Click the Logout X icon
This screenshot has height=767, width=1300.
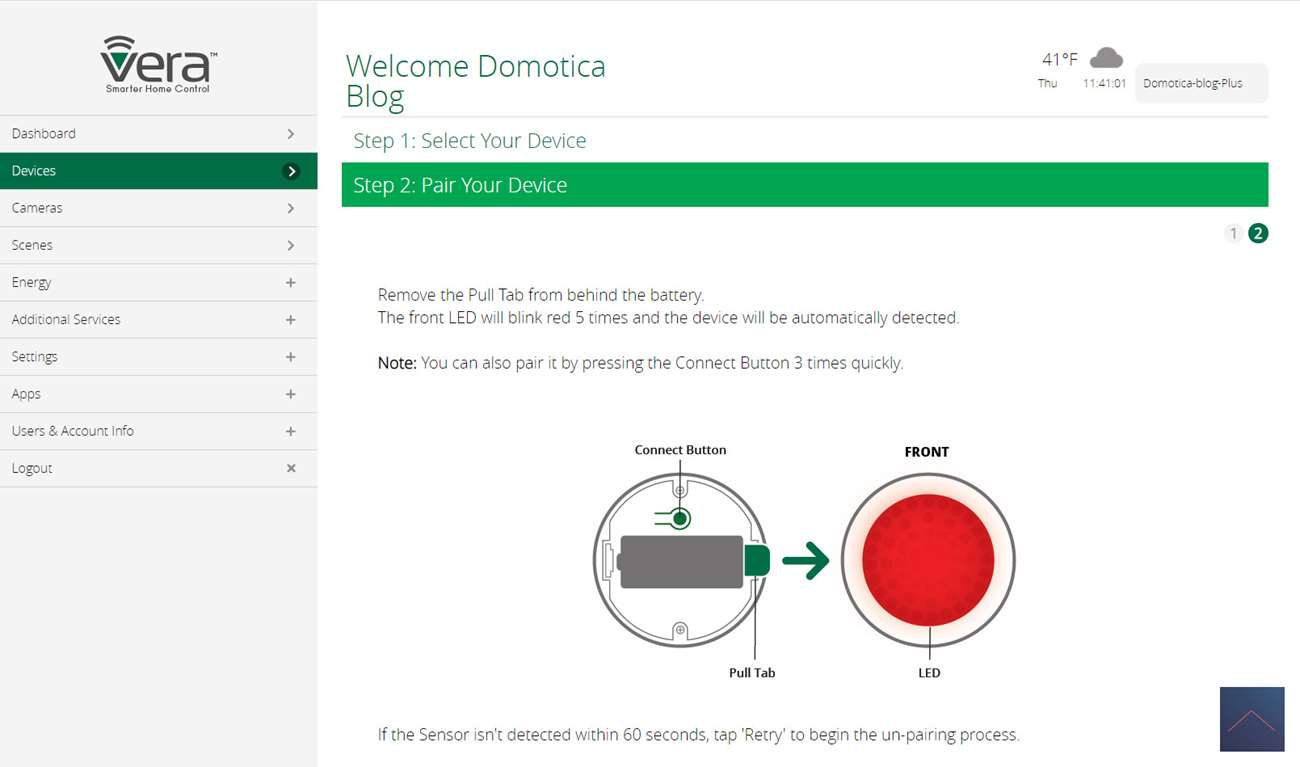pos(291,468)
